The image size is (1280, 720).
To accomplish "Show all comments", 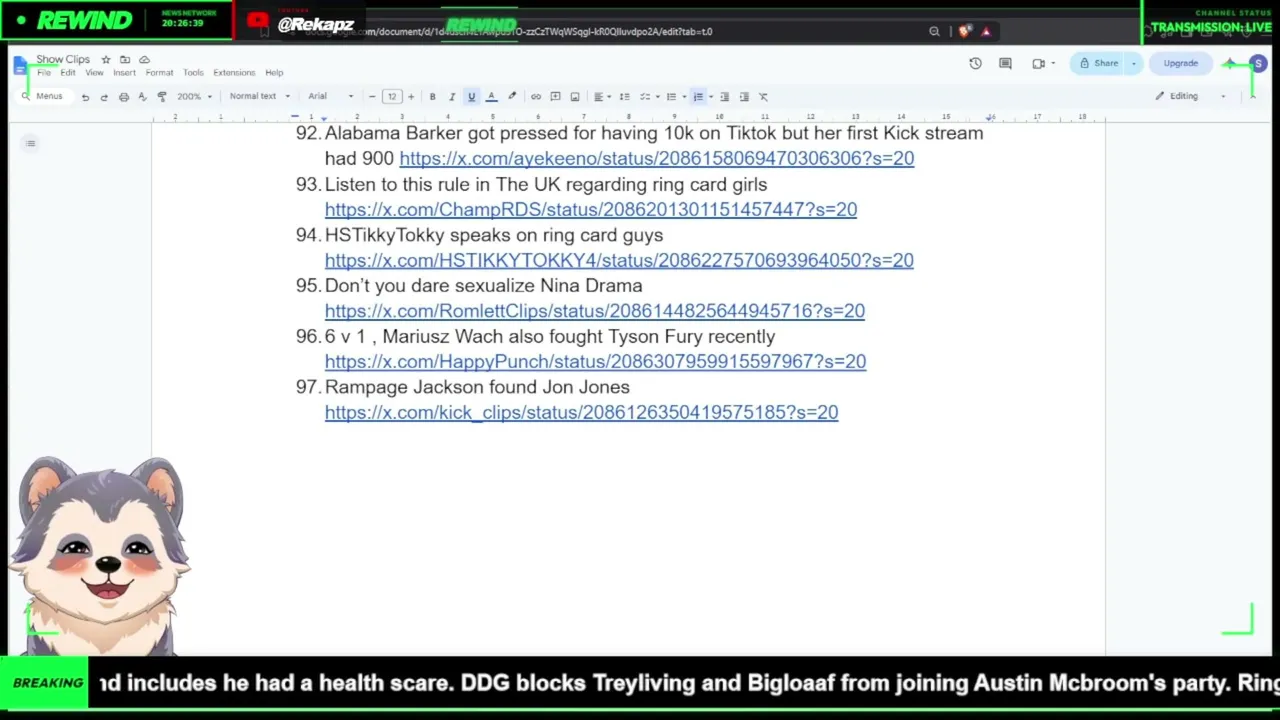I will (1005, 64).
